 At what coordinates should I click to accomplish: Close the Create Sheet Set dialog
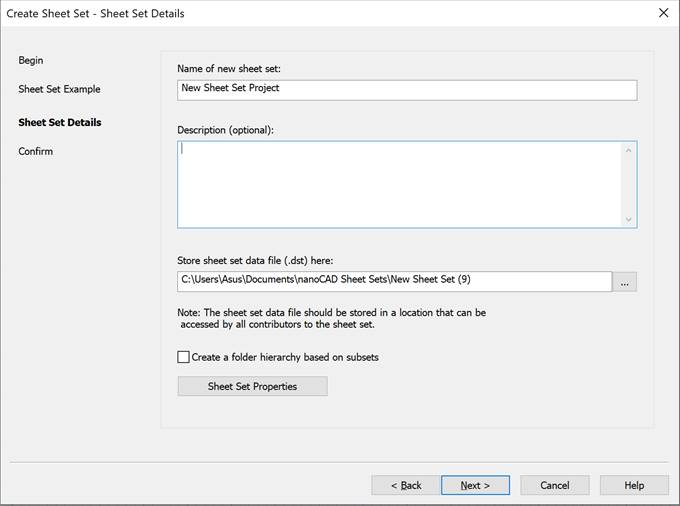click(x=663, y=13)
